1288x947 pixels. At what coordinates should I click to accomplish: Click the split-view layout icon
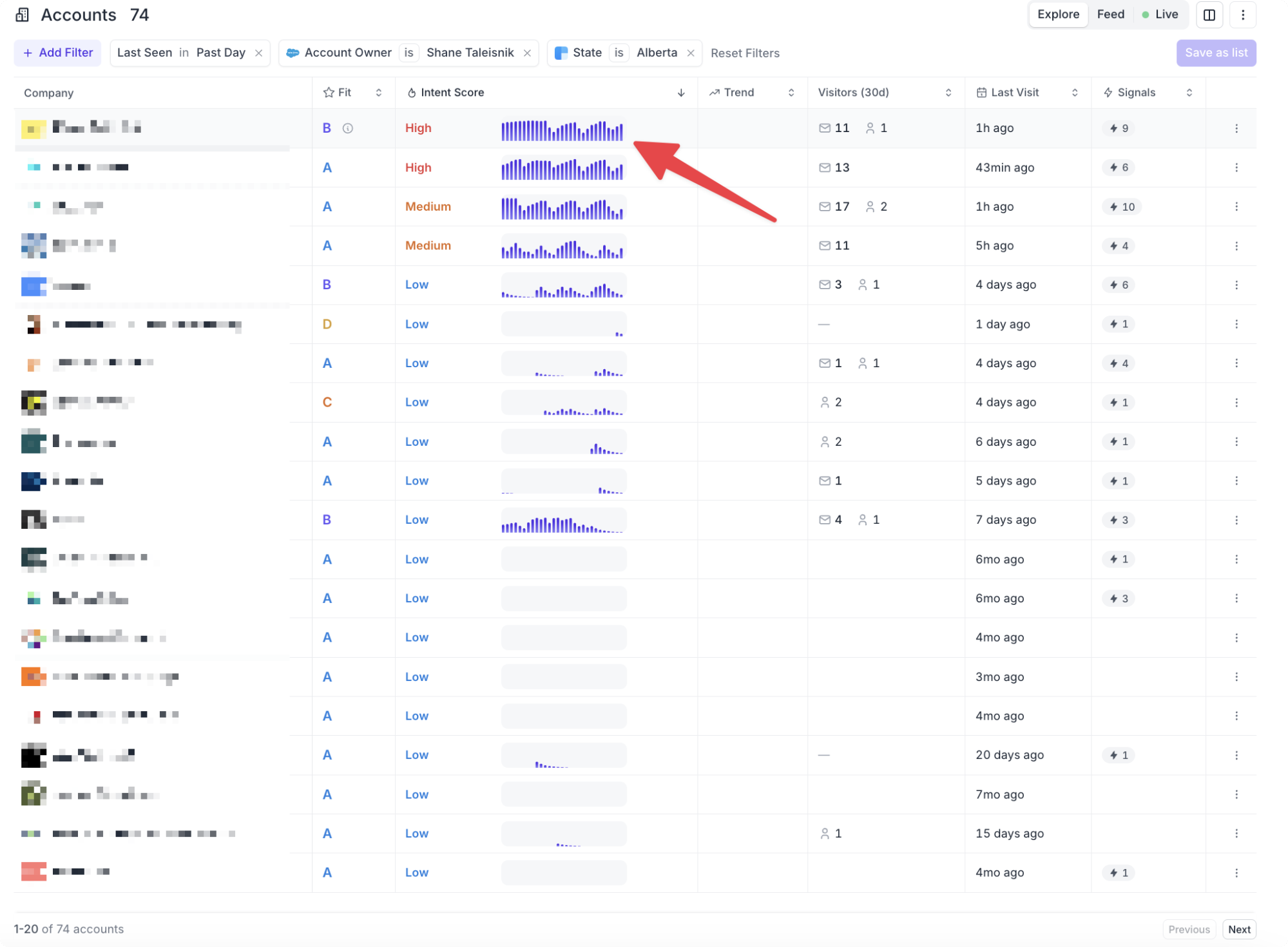coord(1209,15)
